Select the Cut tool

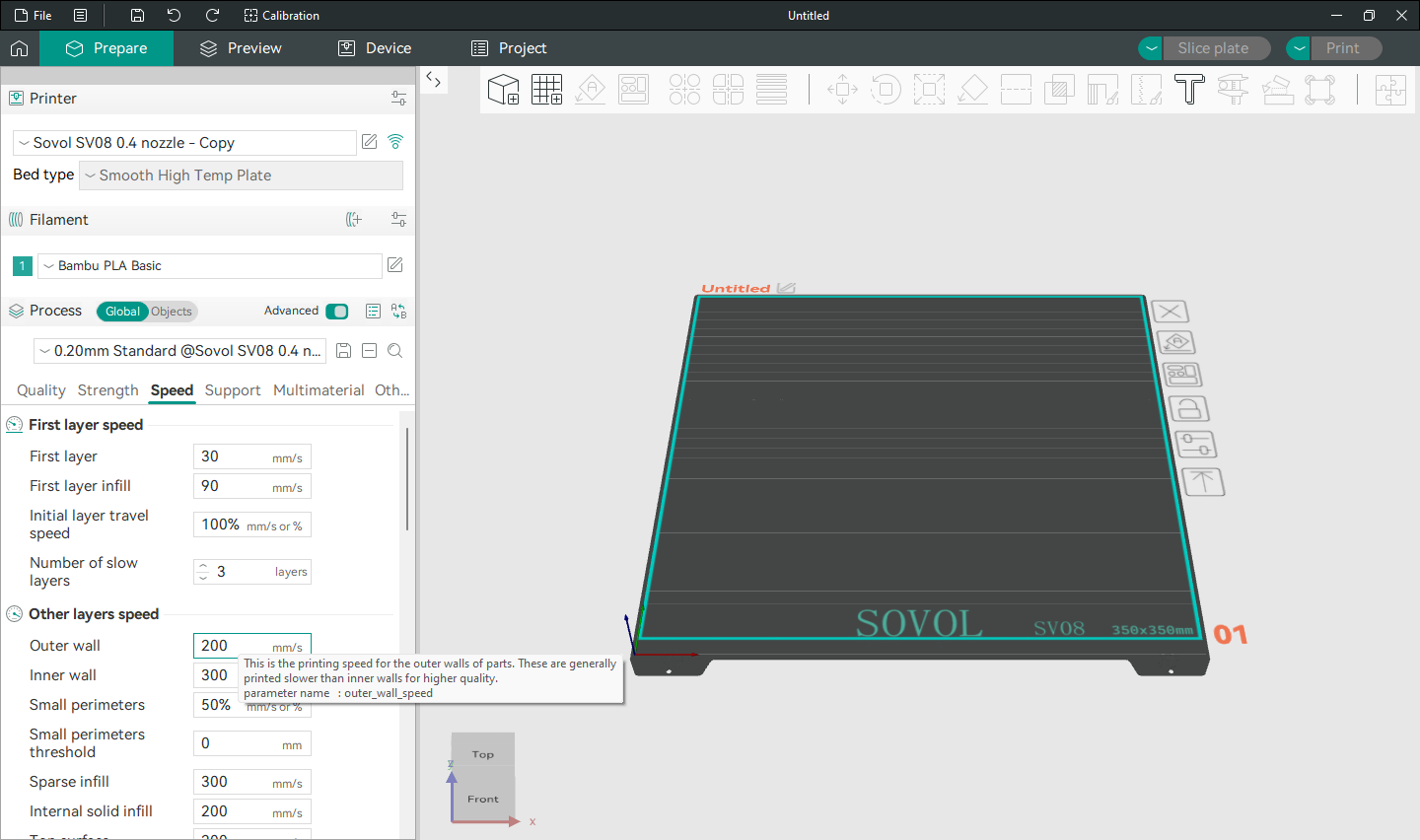(1016, 90)
